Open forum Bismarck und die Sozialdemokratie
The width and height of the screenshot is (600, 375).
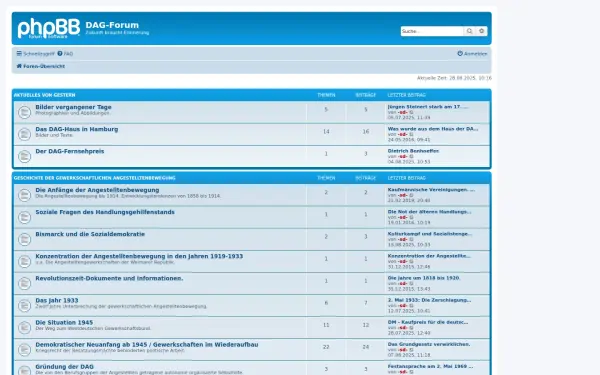[90, 234]
